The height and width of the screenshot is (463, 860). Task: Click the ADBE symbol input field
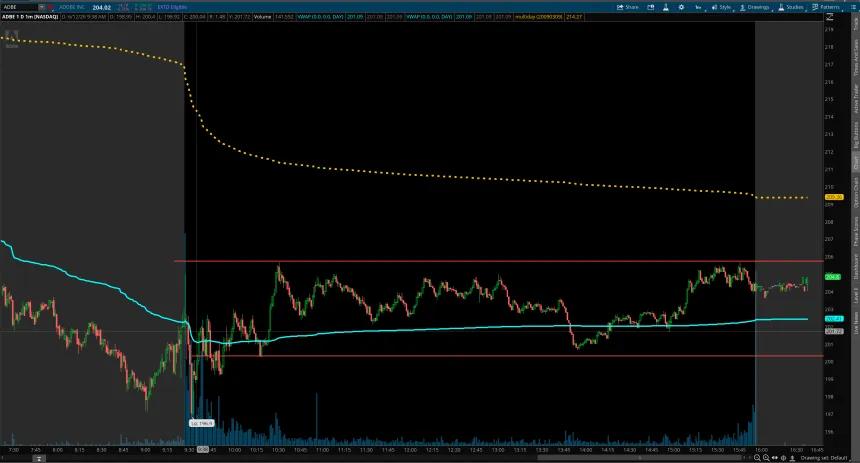19,7
